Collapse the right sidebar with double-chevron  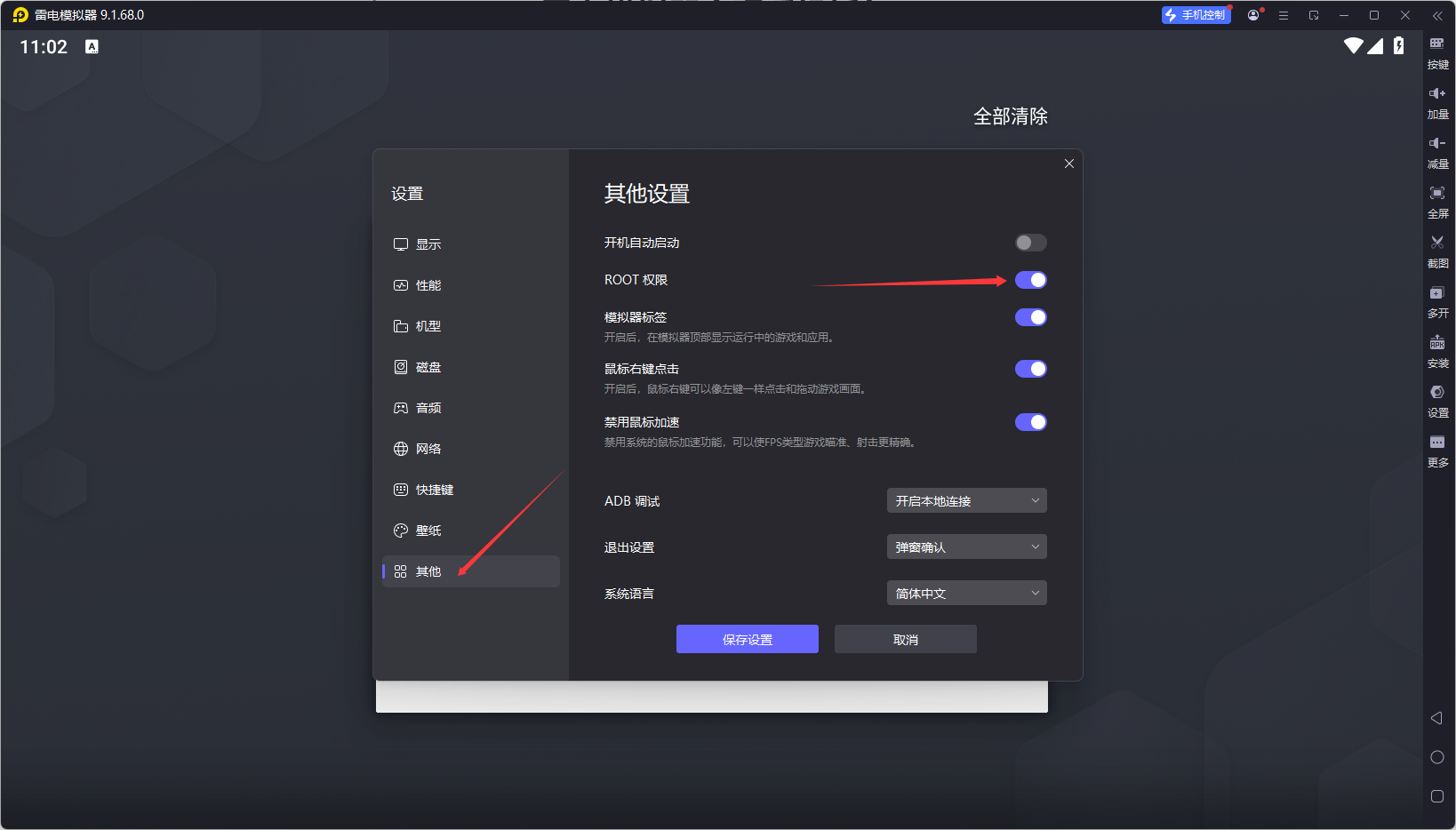(x=1437, y=15)
